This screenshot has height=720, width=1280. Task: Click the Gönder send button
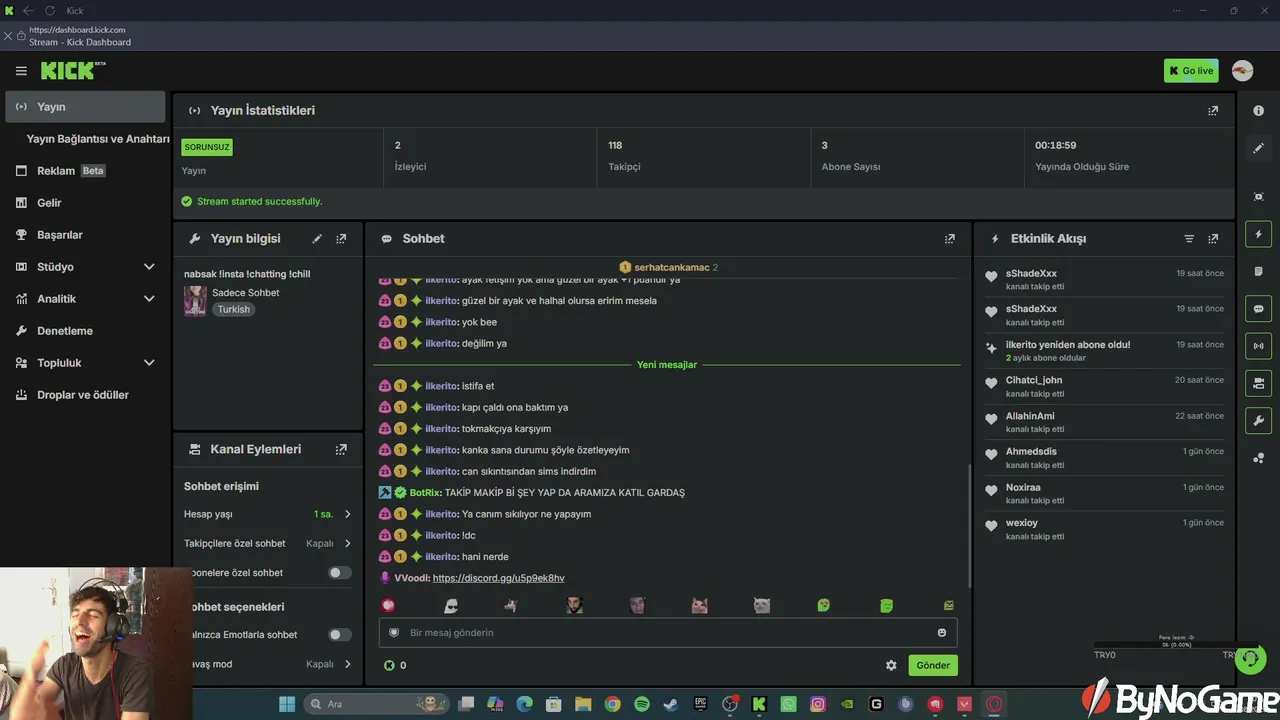pyautogui.click(x=933, y=665)
